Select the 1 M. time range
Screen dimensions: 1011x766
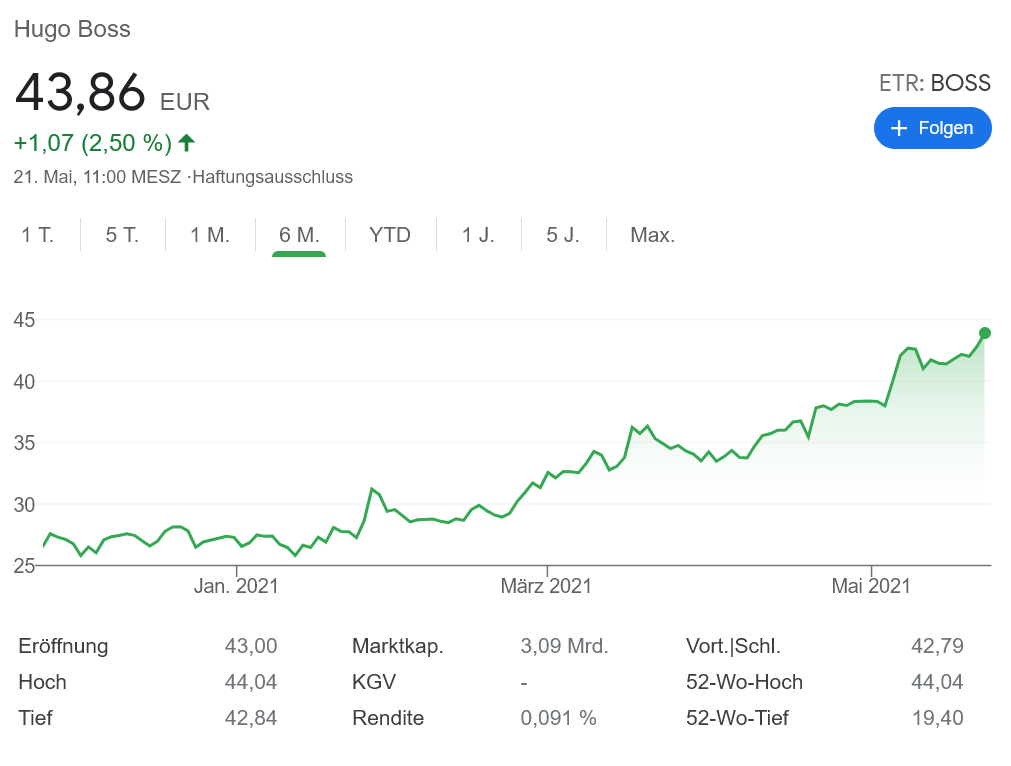click(x=210, y=235)
